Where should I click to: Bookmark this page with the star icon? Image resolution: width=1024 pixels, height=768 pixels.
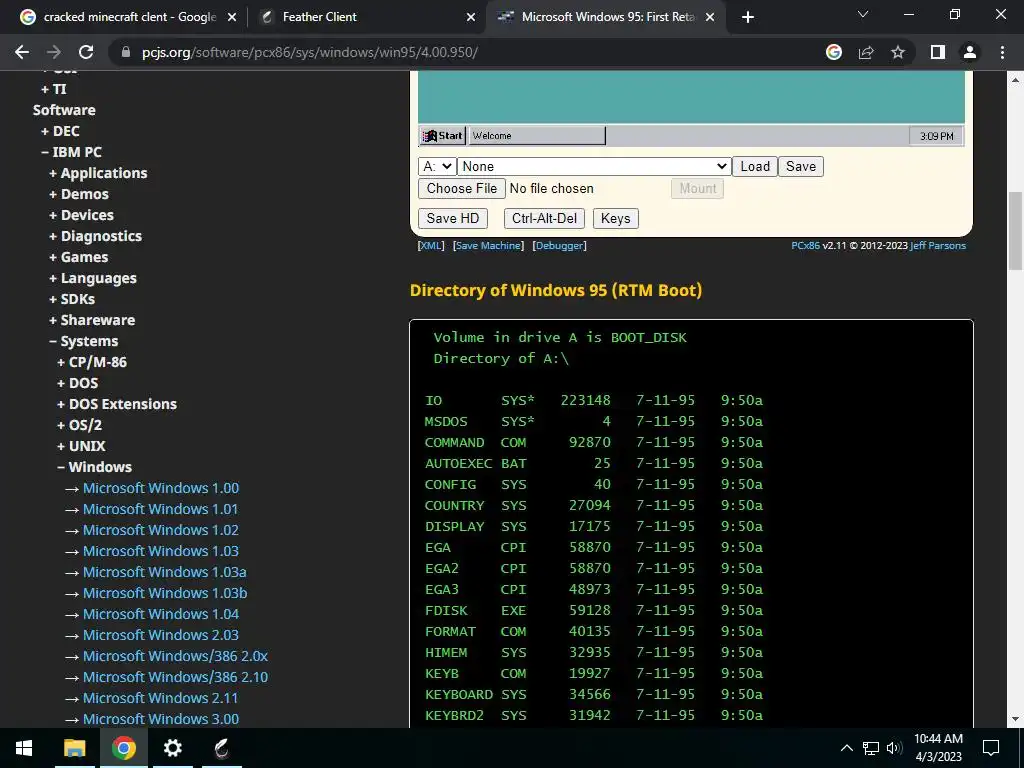[x=898, y=52]
